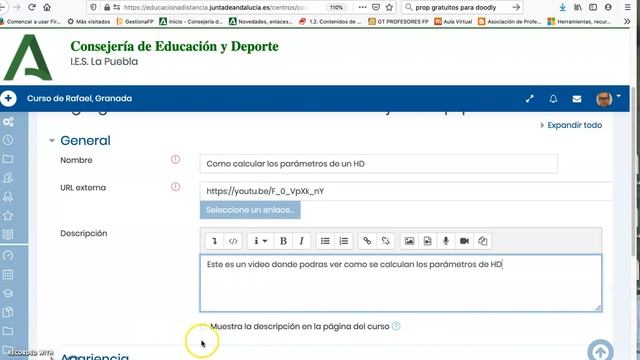Record audio with the microphone icon

click(446, 241)
